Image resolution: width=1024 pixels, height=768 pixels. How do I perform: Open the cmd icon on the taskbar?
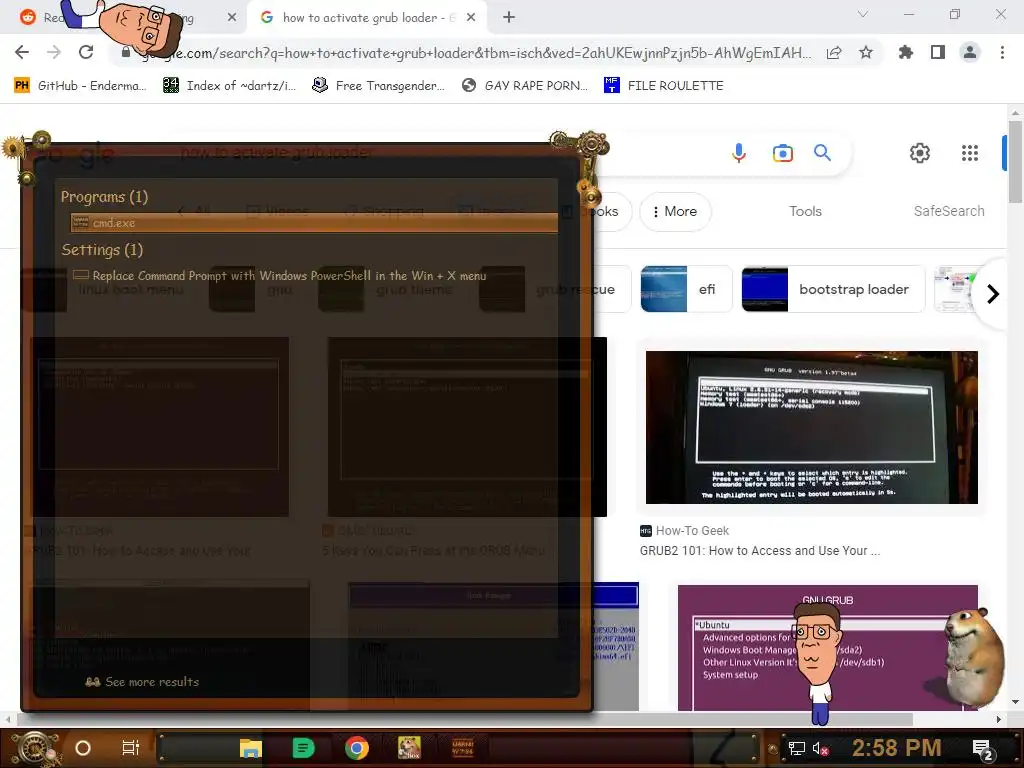tap(462, 748)
